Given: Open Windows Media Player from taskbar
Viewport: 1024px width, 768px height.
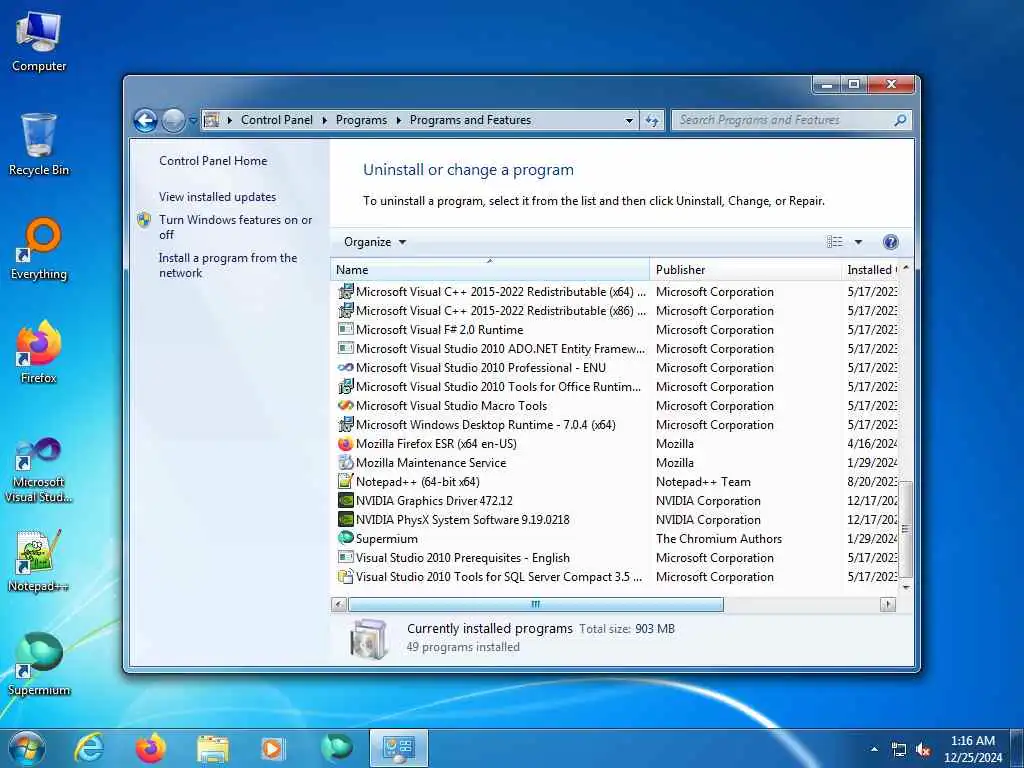Looking at the screenshot, I should (272, 748).
